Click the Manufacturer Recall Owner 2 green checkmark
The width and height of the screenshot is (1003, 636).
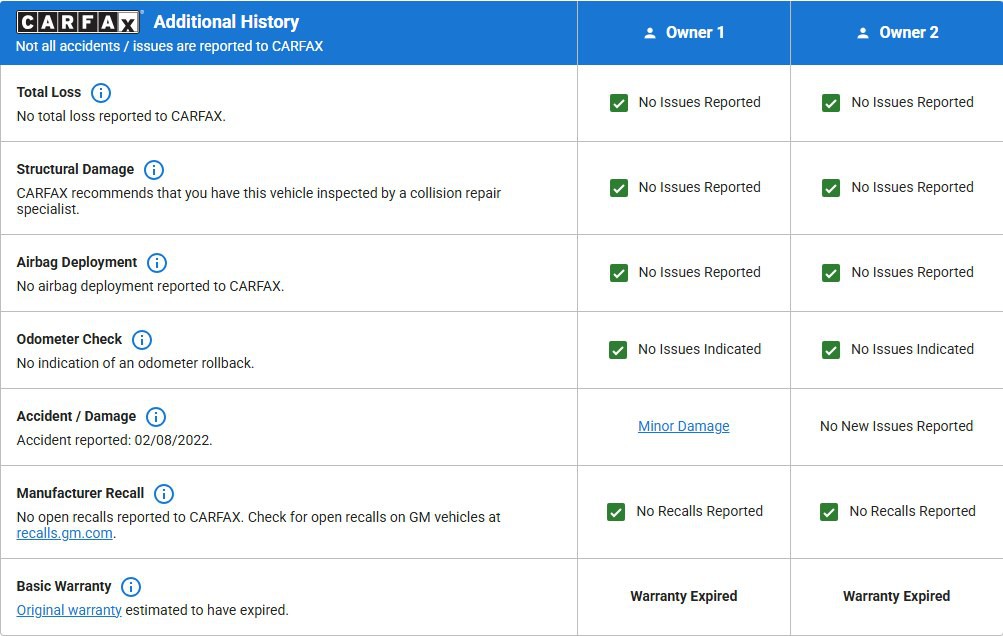point(829,512)
